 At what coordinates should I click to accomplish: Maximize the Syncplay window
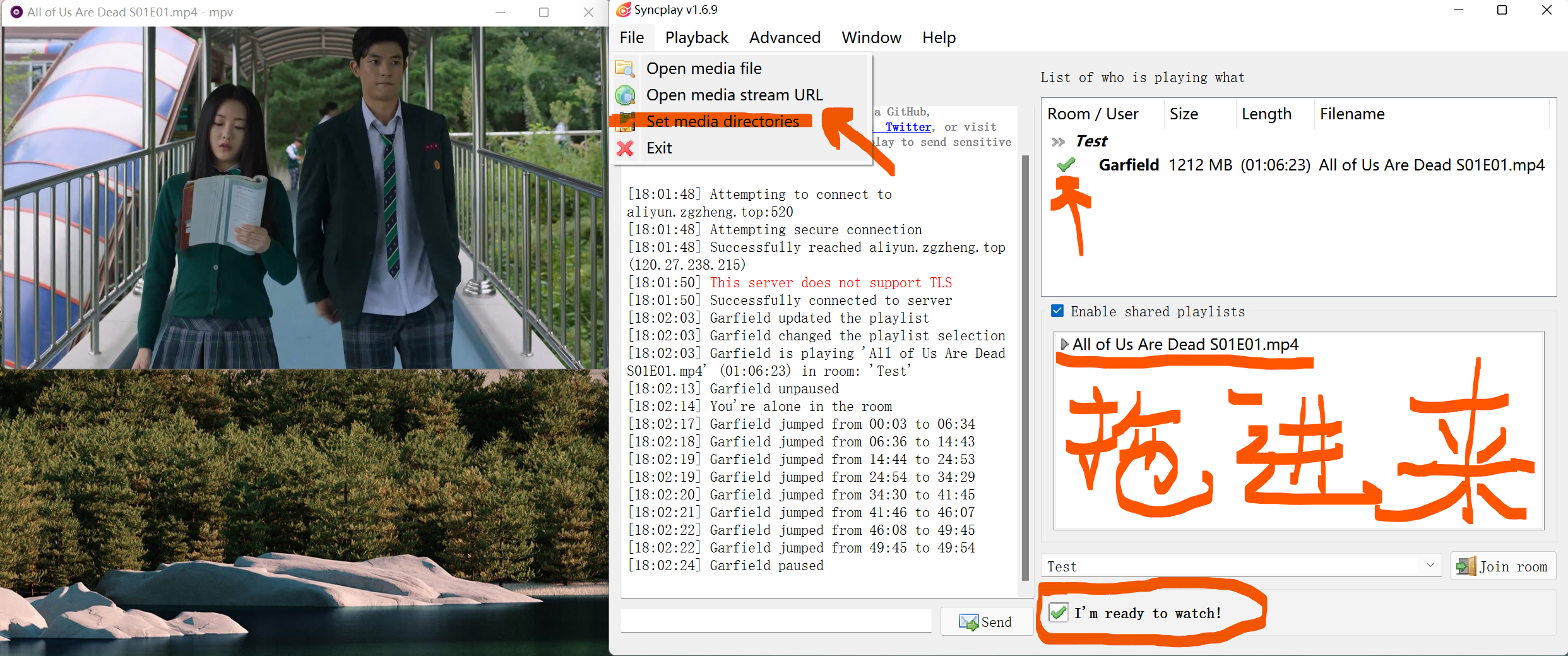(x=1502, y=10)
